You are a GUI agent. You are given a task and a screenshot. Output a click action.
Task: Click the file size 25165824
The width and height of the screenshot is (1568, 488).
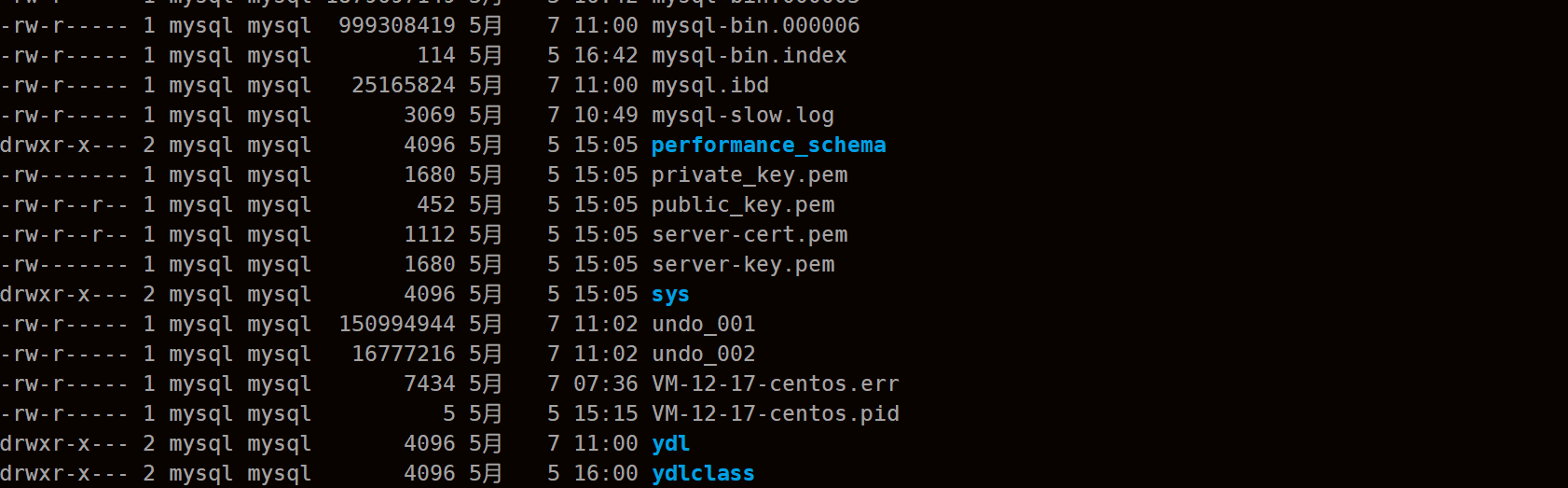click(404, 86)
